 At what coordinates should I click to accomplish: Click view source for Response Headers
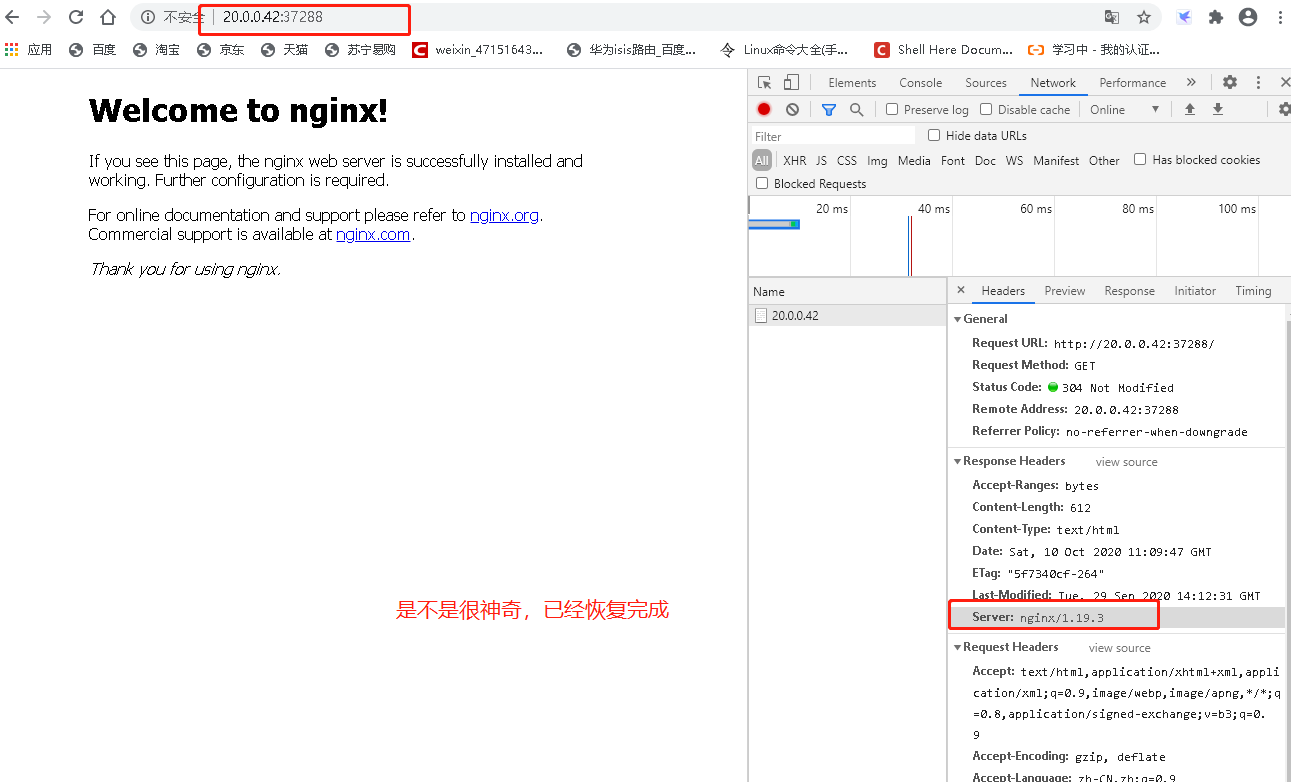[1126, 462]
